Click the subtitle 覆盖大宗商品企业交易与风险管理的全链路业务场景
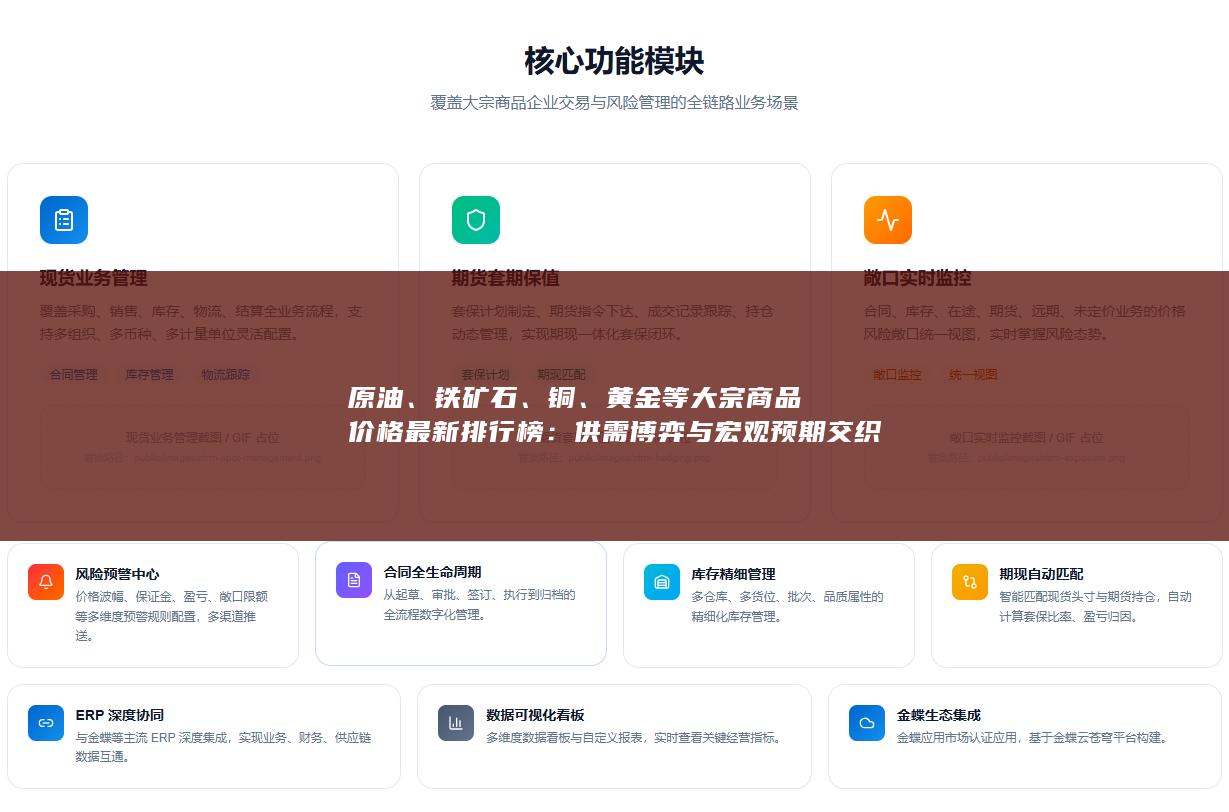This screenshot has width=1229, height=812. pyautogui.click(x=614, y=103)
